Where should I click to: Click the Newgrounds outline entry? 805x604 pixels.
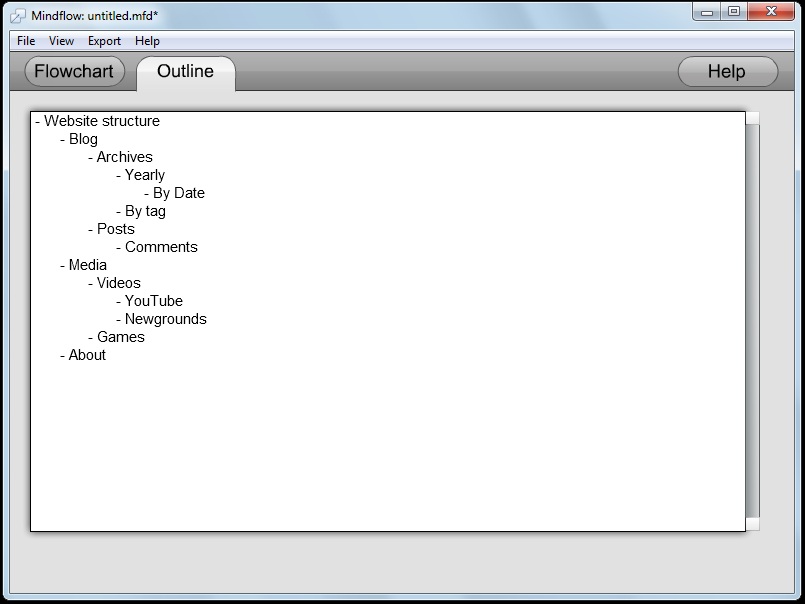click(165, 319)
